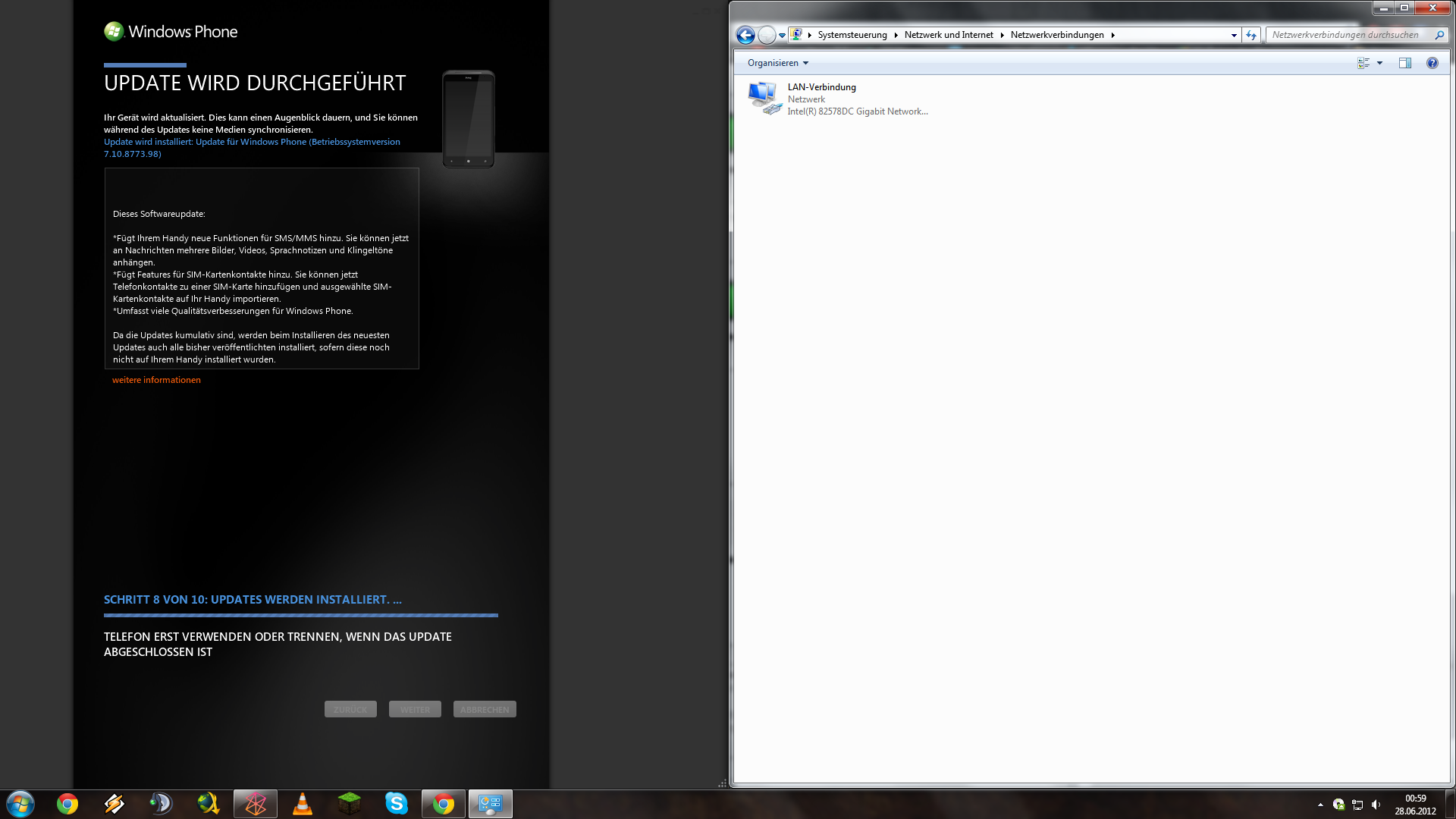Open recent pages dropdown arrow
Screen dimensions: 1456x819
(782, 35)
